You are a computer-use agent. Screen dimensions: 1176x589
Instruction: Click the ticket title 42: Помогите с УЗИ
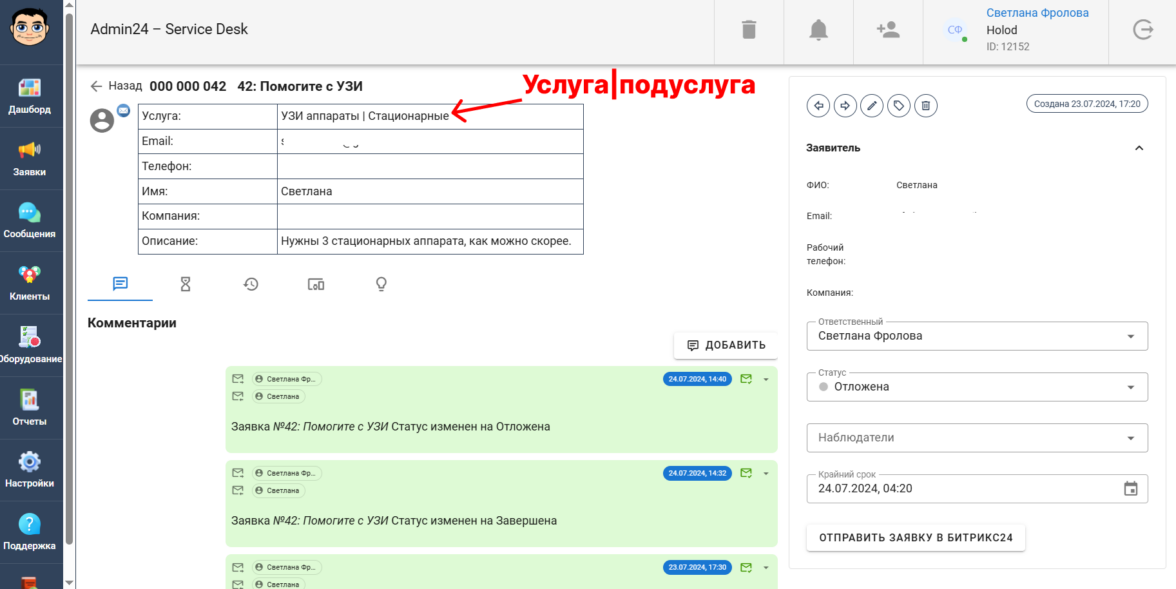300,86
